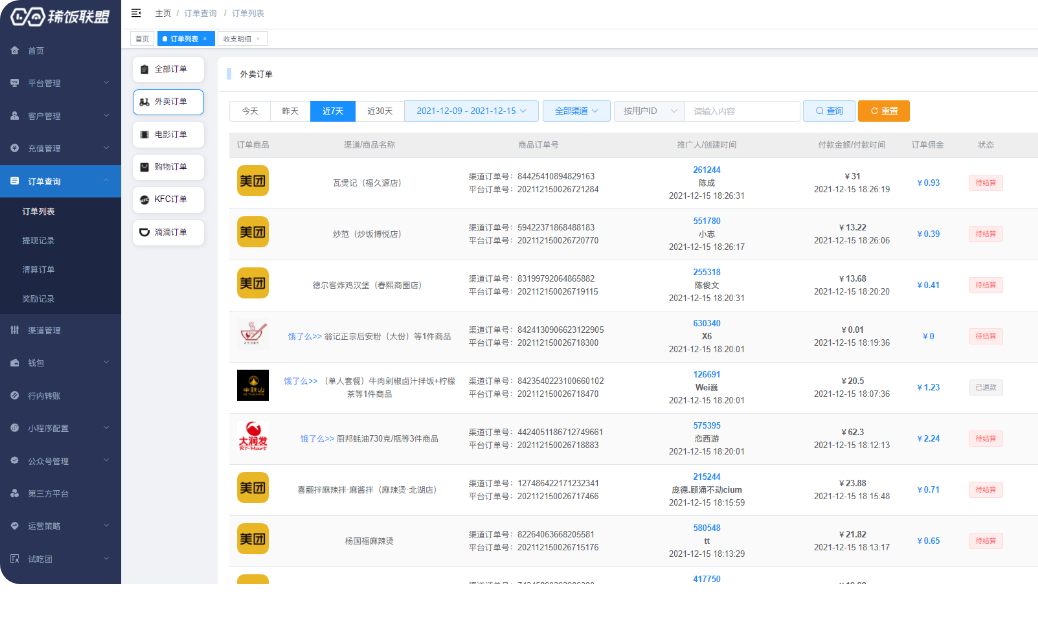1038x624 pixels.
Task: Open the 全部渠道 channel dropdown
Action: pos(576,111)
